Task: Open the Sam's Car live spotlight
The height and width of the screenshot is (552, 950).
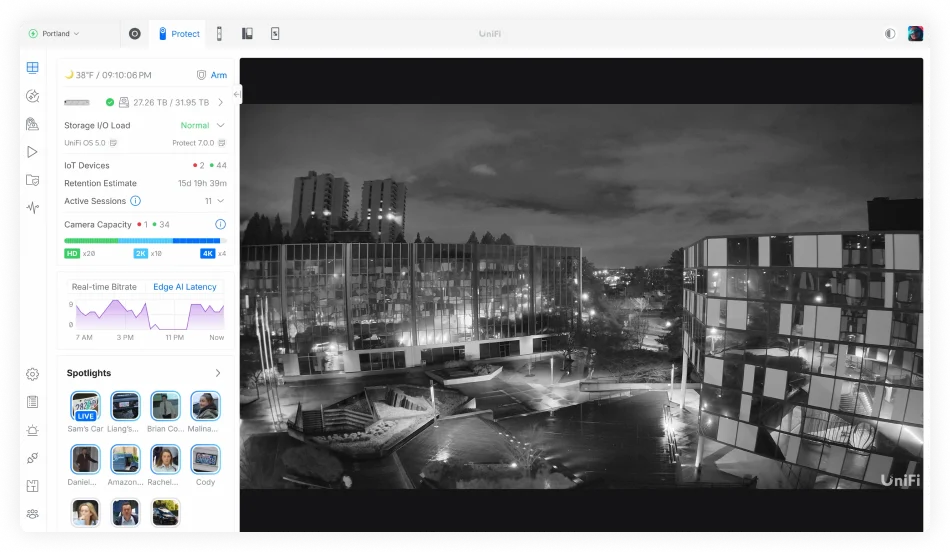Action: (x=85, y=406)
